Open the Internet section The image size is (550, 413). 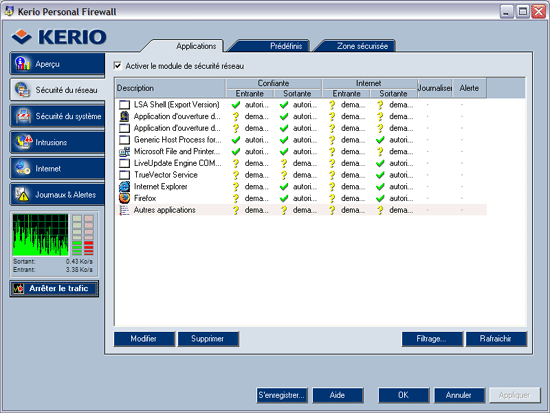tap(57, 168)
